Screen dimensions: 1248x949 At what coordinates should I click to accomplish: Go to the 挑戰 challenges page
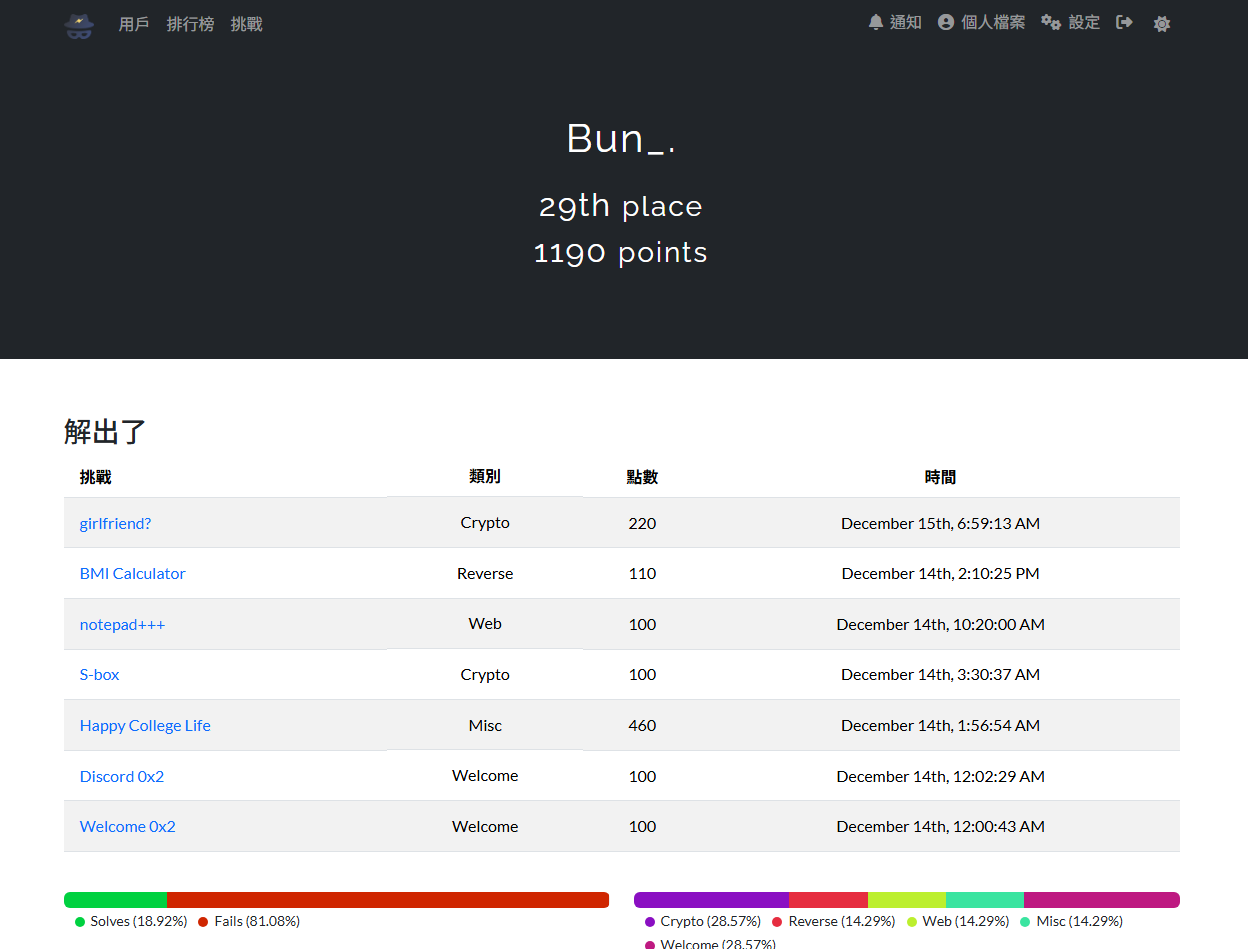[x=246, y=24]
